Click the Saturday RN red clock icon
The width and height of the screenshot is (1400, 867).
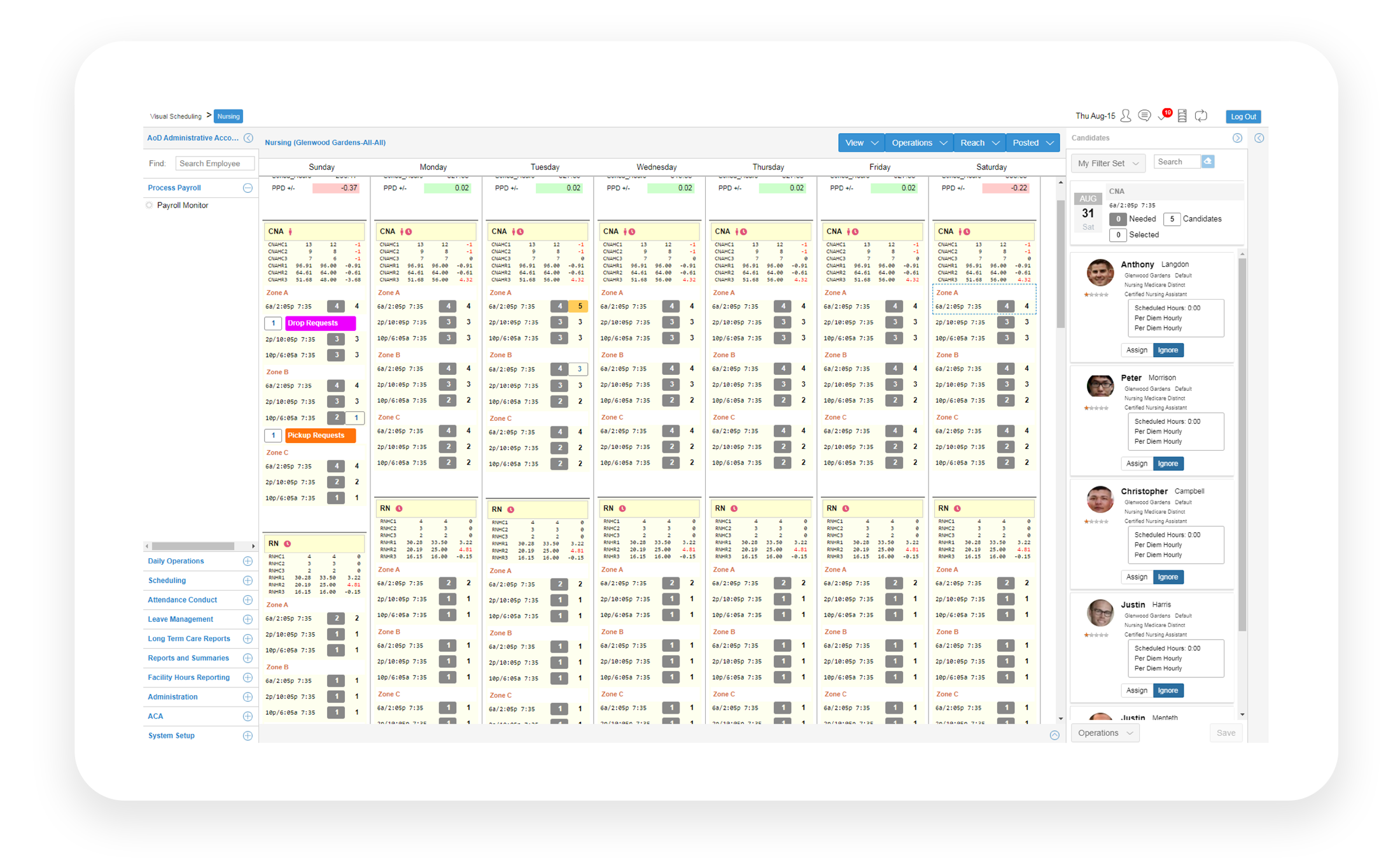click(x=957, y=508)
